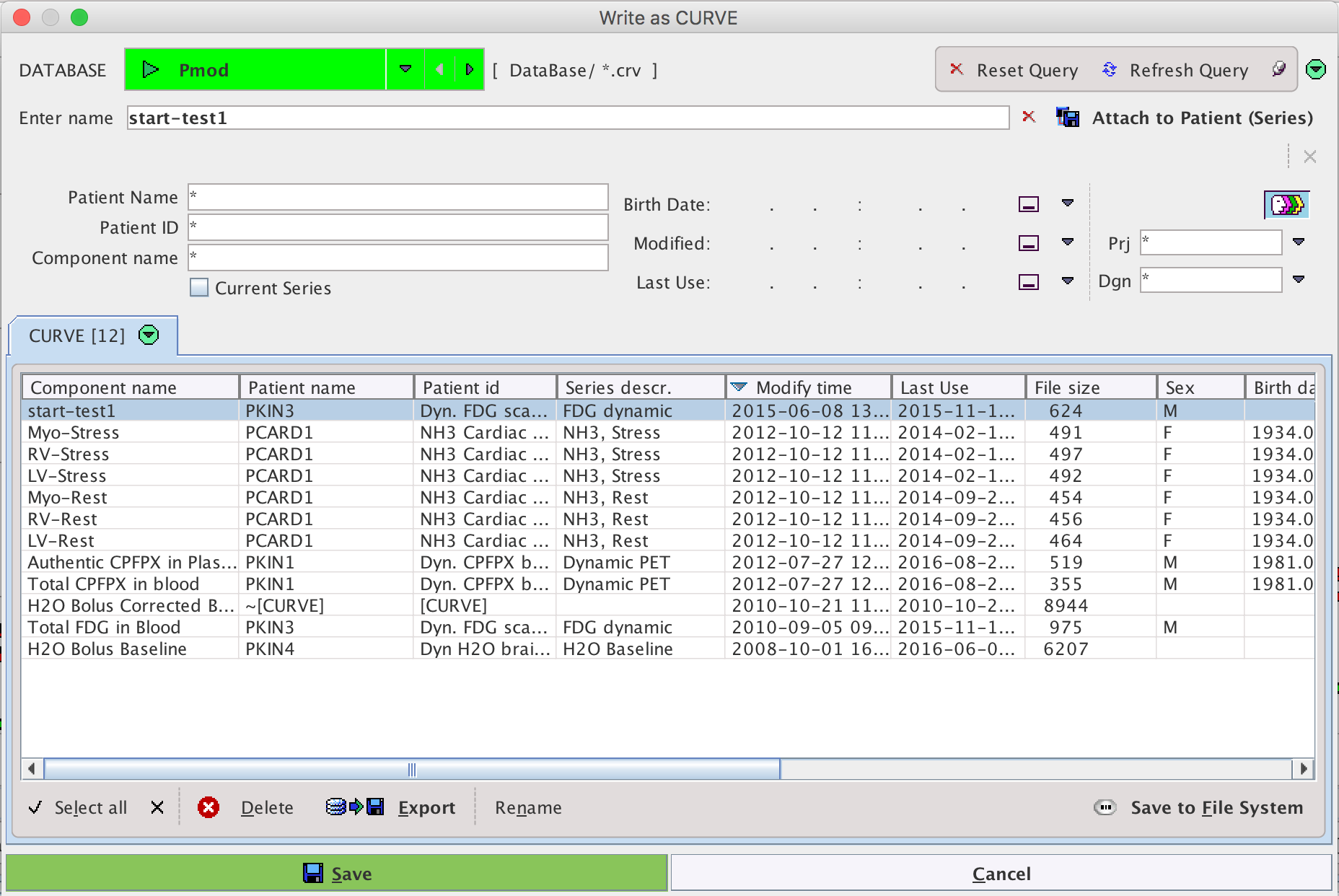The width and height of the screenshot is (1339, 896).
Task: Open the Dgn dropdown arrow
Action: coord(1299,279)
